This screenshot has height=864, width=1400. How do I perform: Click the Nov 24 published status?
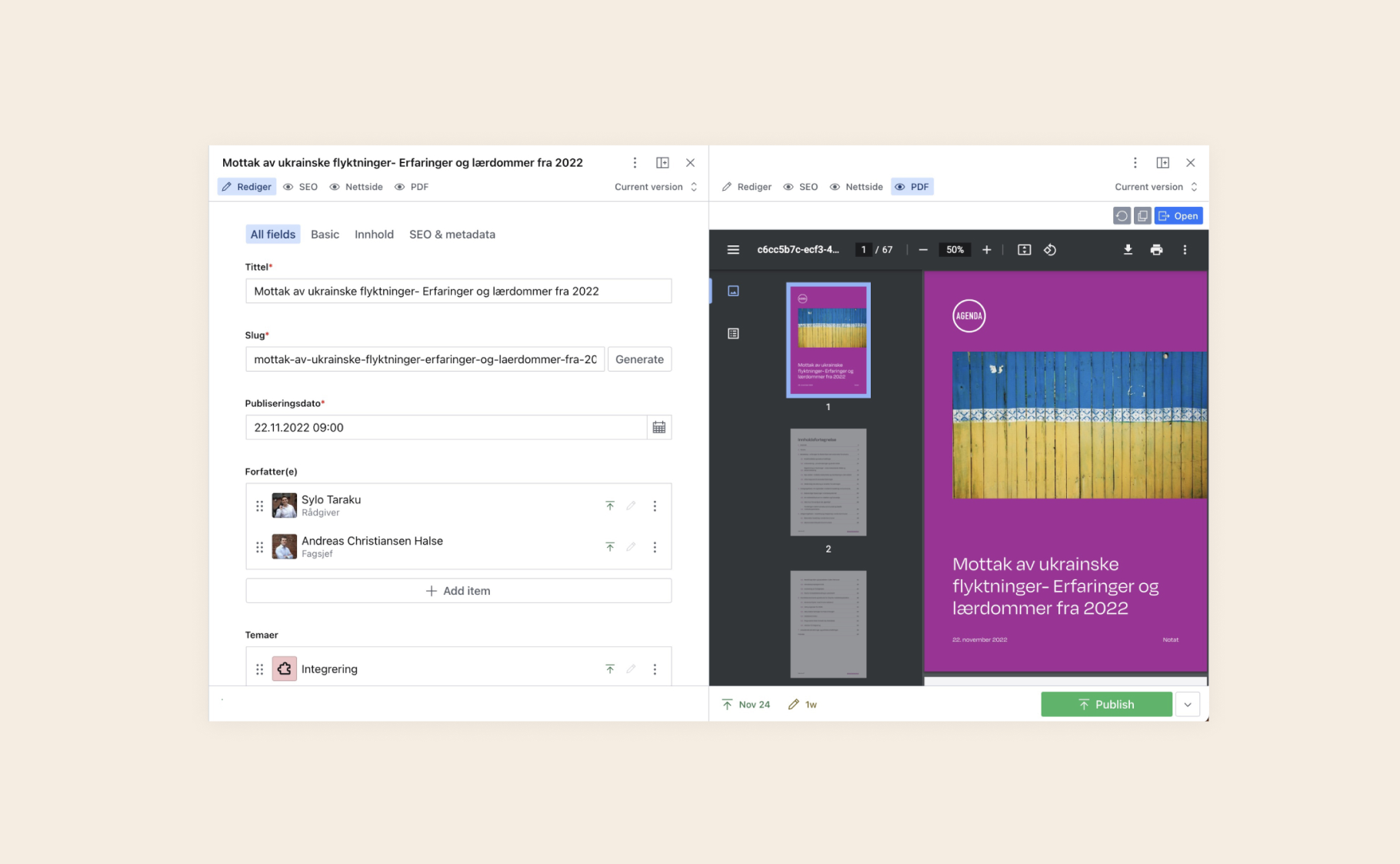pyautogui.click(x=746, y=705)
